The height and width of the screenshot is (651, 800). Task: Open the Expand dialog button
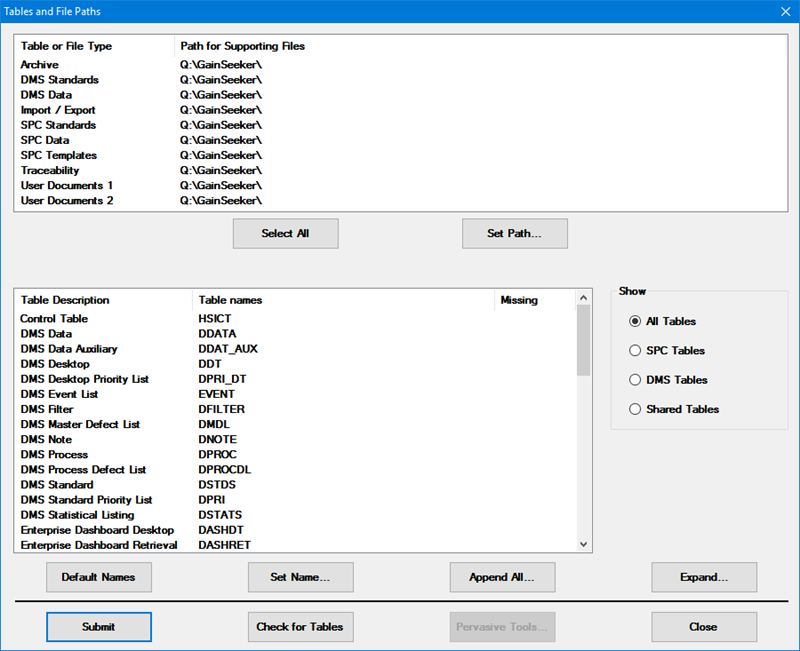tap(704, 577)
